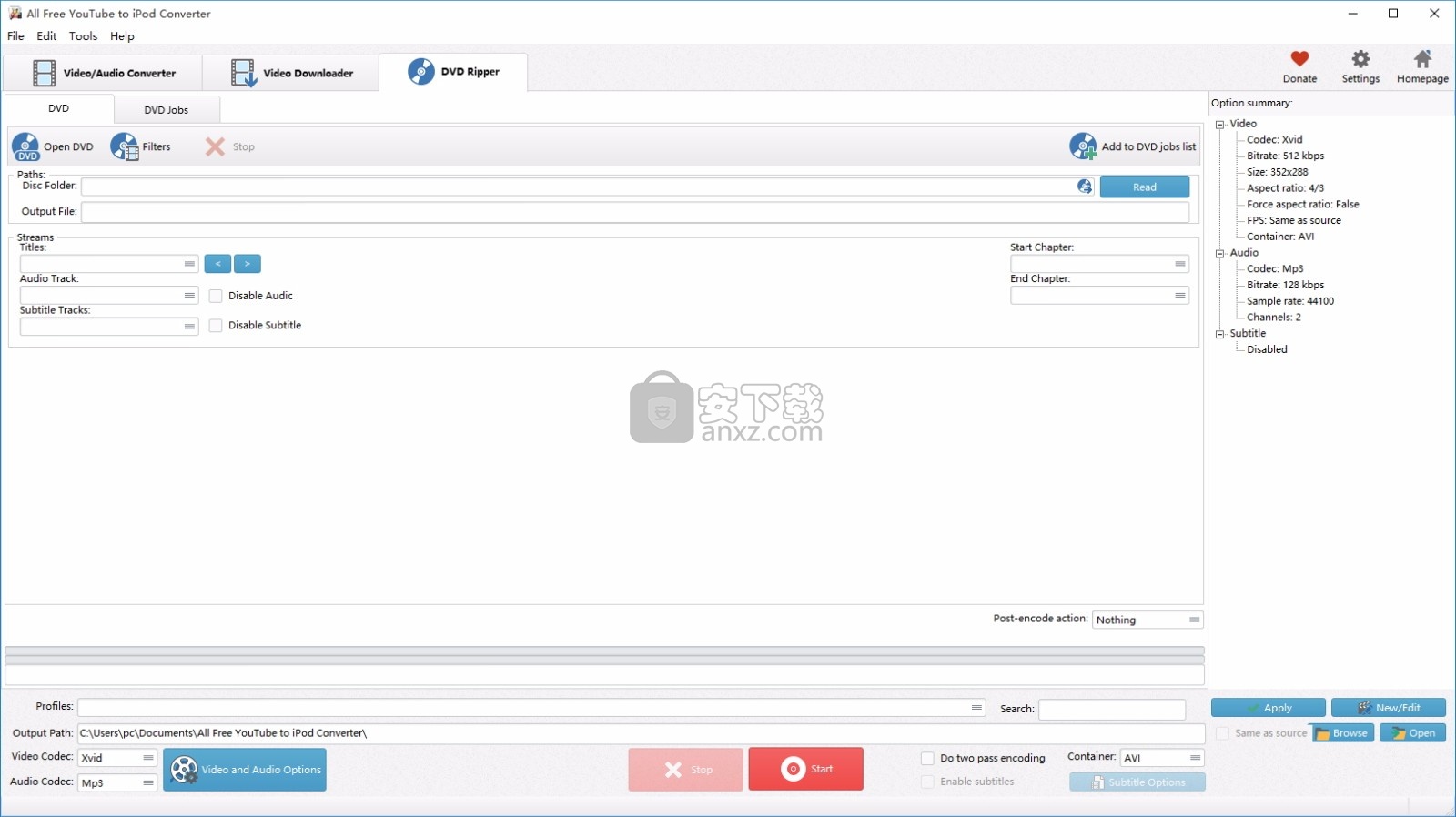The width and height of the screenshot is (1456, 817).
Task: Click the Output File input field
Action: (635, 212)
